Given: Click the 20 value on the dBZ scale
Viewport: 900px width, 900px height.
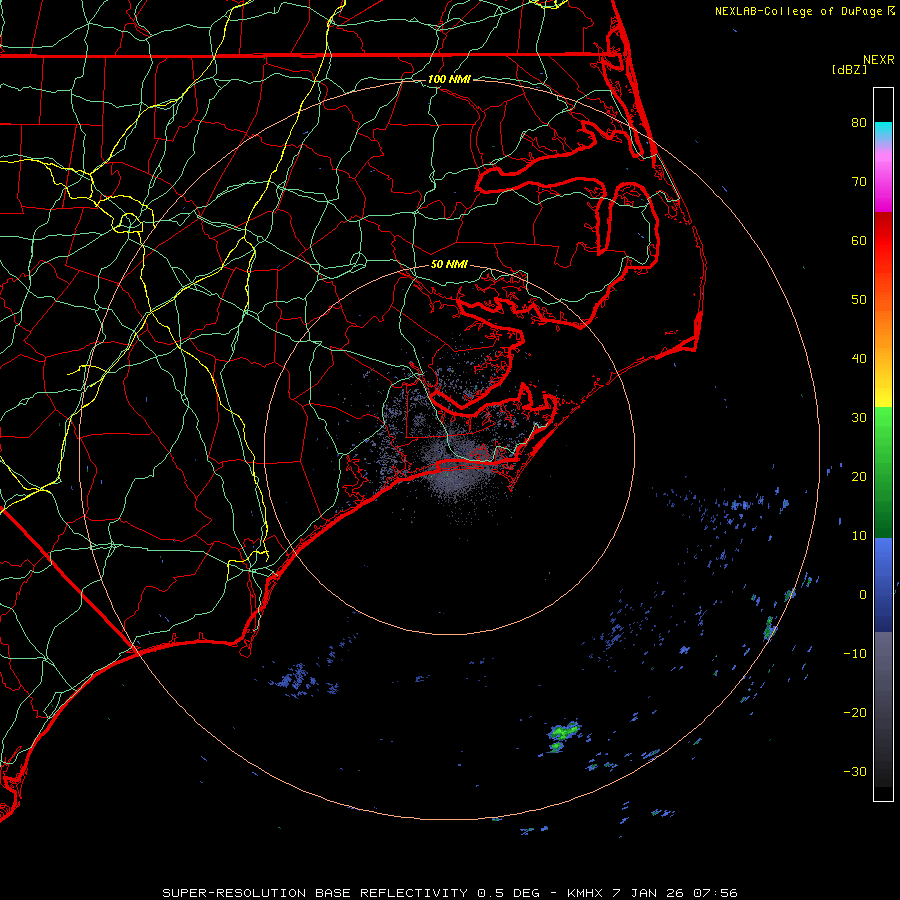Looking at the screenshot, I should click(859, 476).
